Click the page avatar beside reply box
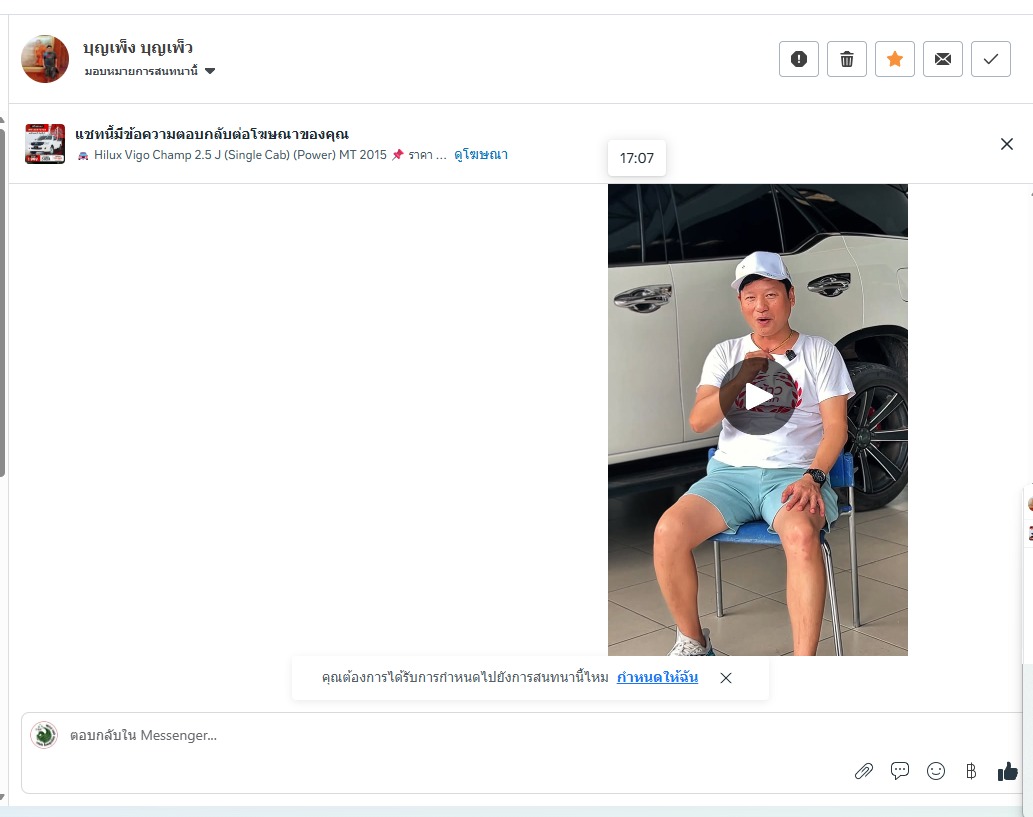This screenshot has height=817, width=1033. (x=44, y=735)
